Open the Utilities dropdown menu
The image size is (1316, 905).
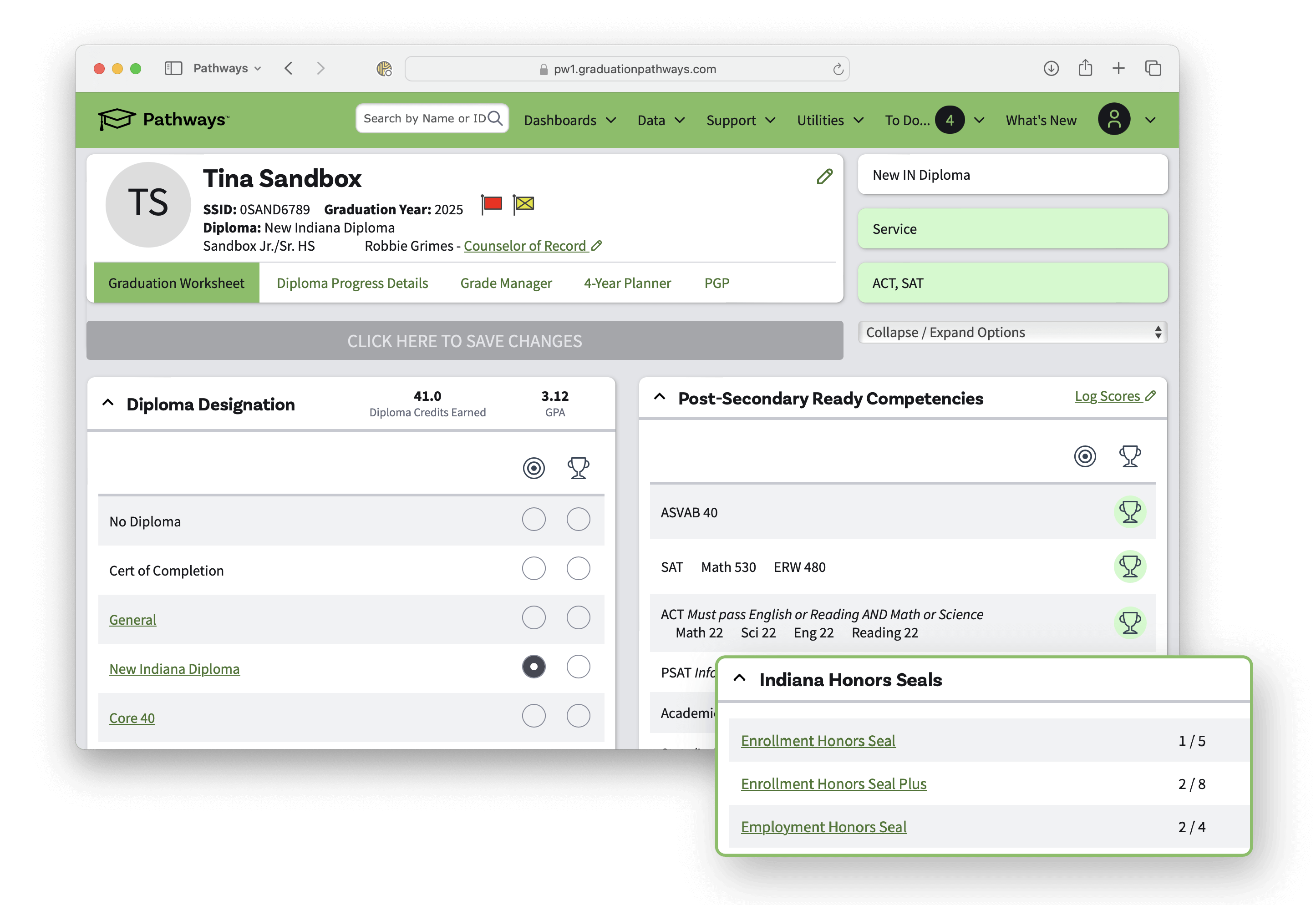830,120
